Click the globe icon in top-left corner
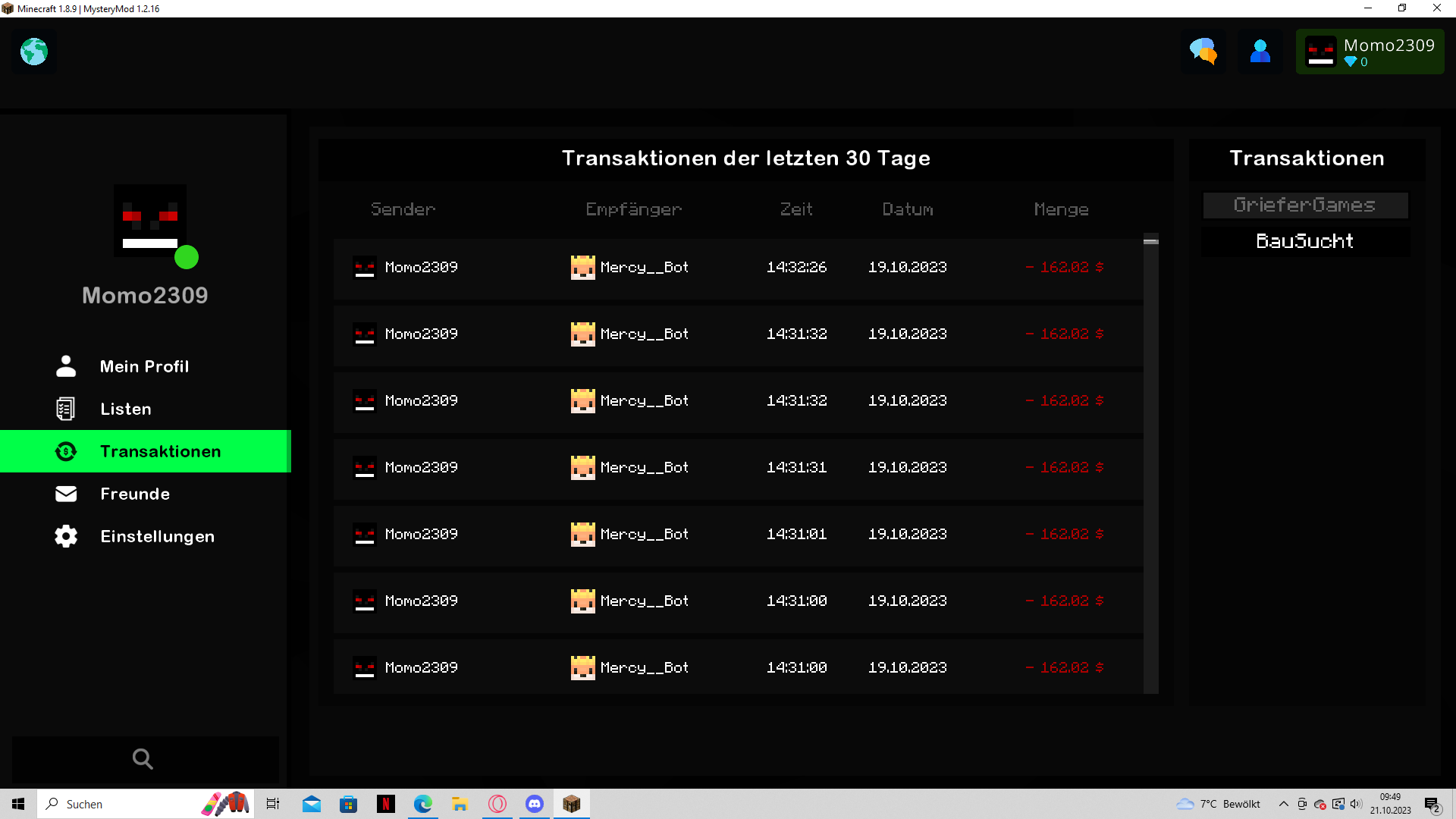This screenshot has width=1456, height=819. 34,52
